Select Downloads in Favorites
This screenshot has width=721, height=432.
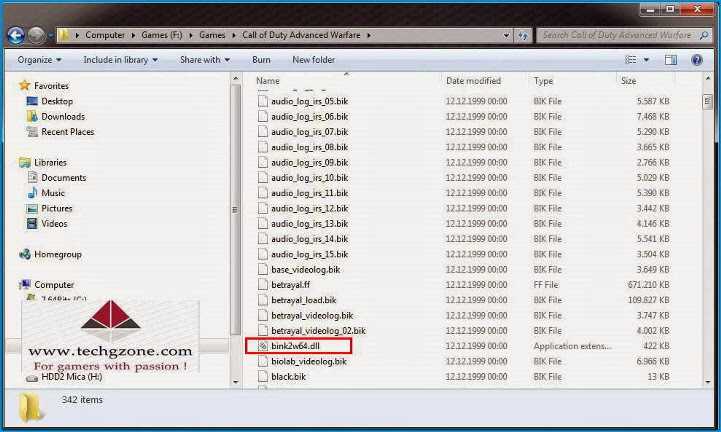click(x=63, y=116)
